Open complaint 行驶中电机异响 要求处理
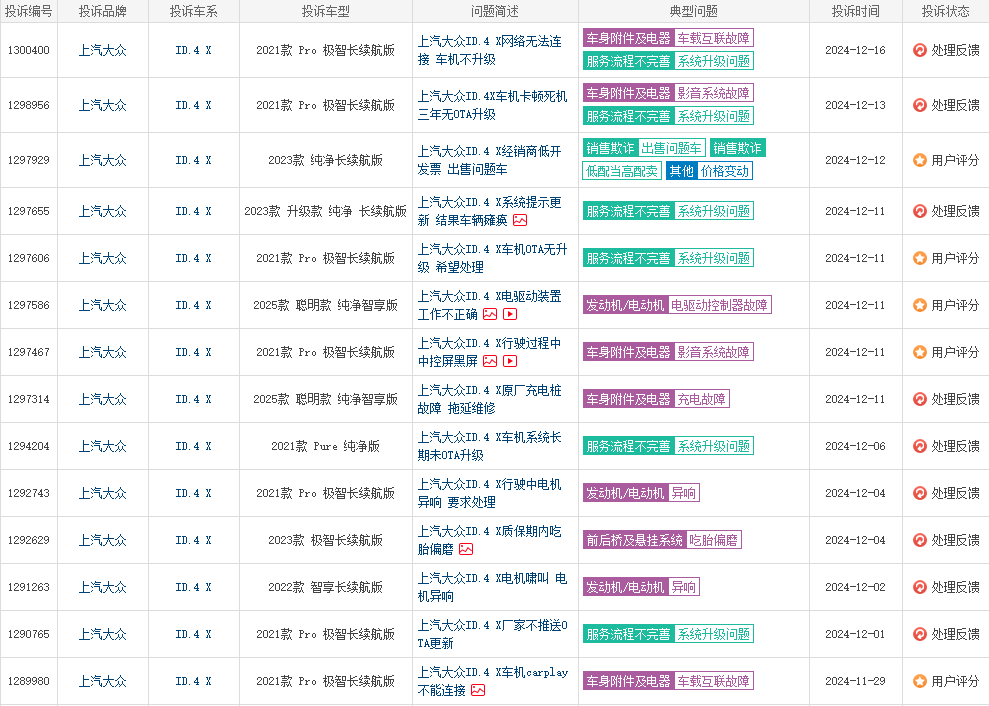989x706 pixels. 489,493
